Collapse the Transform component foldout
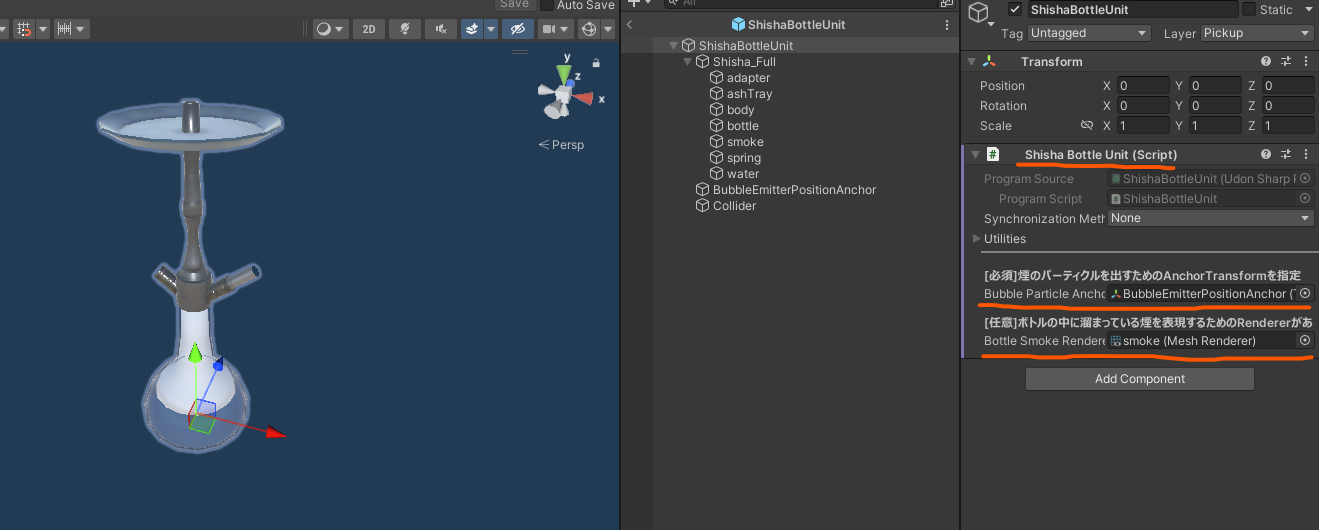Screen dimensions: 1319x530 pos(972,62)
